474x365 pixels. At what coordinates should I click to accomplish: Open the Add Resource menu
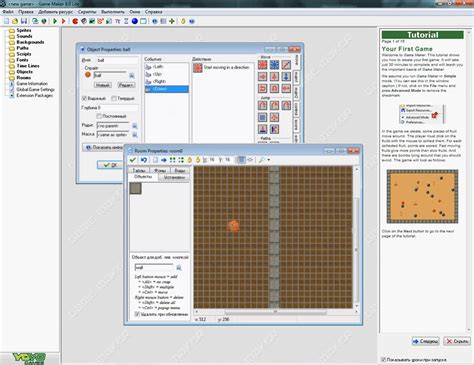[x=55, y=12]
